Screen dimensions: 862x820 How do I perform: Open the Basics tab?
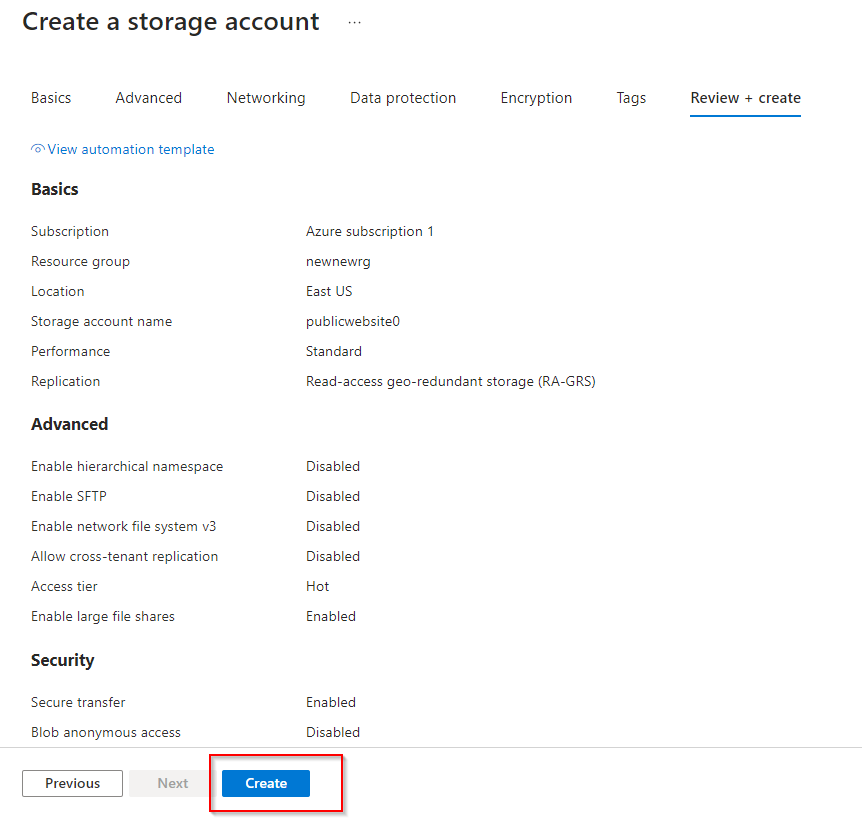coord(51,98)
